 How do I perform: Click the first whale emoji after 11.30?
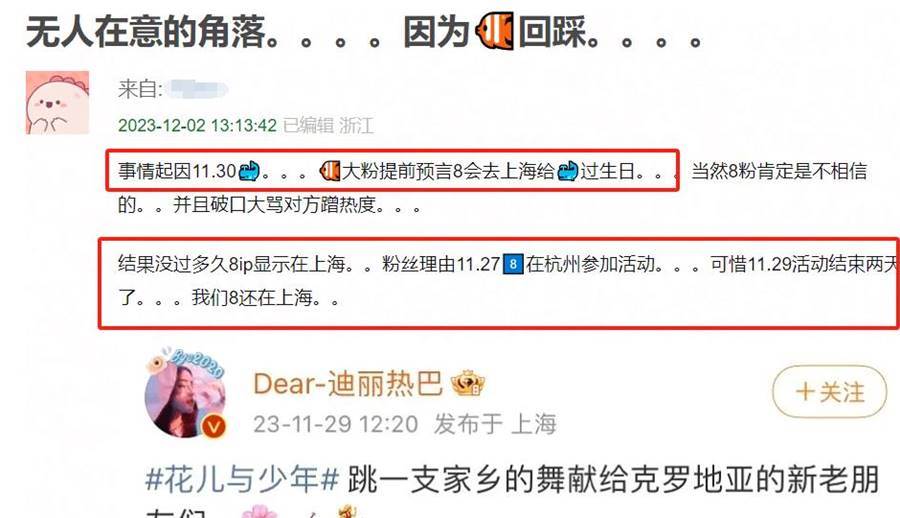click(249, 171)
